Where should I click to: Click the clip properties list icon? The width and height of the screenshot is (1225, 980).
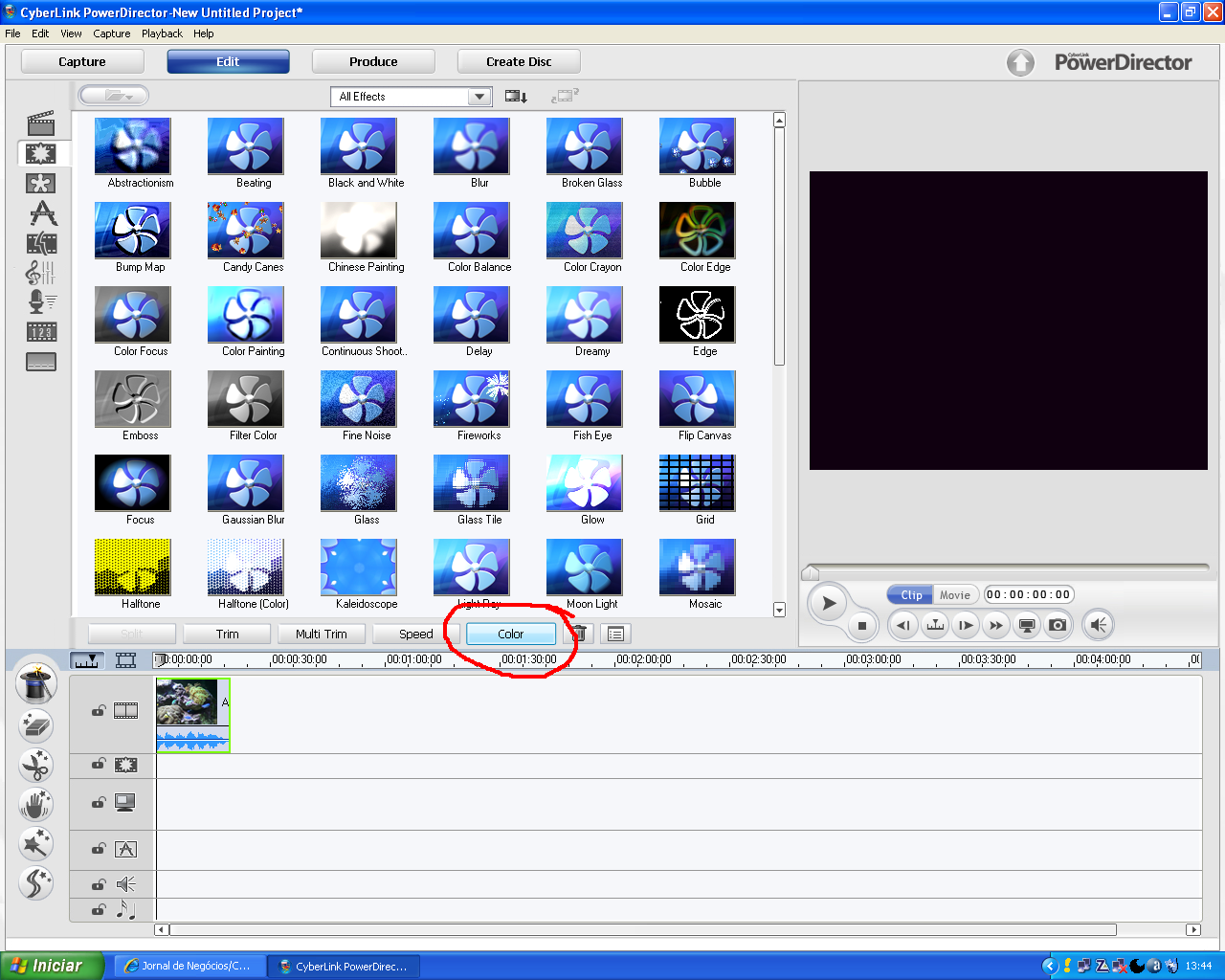point(615,634)
